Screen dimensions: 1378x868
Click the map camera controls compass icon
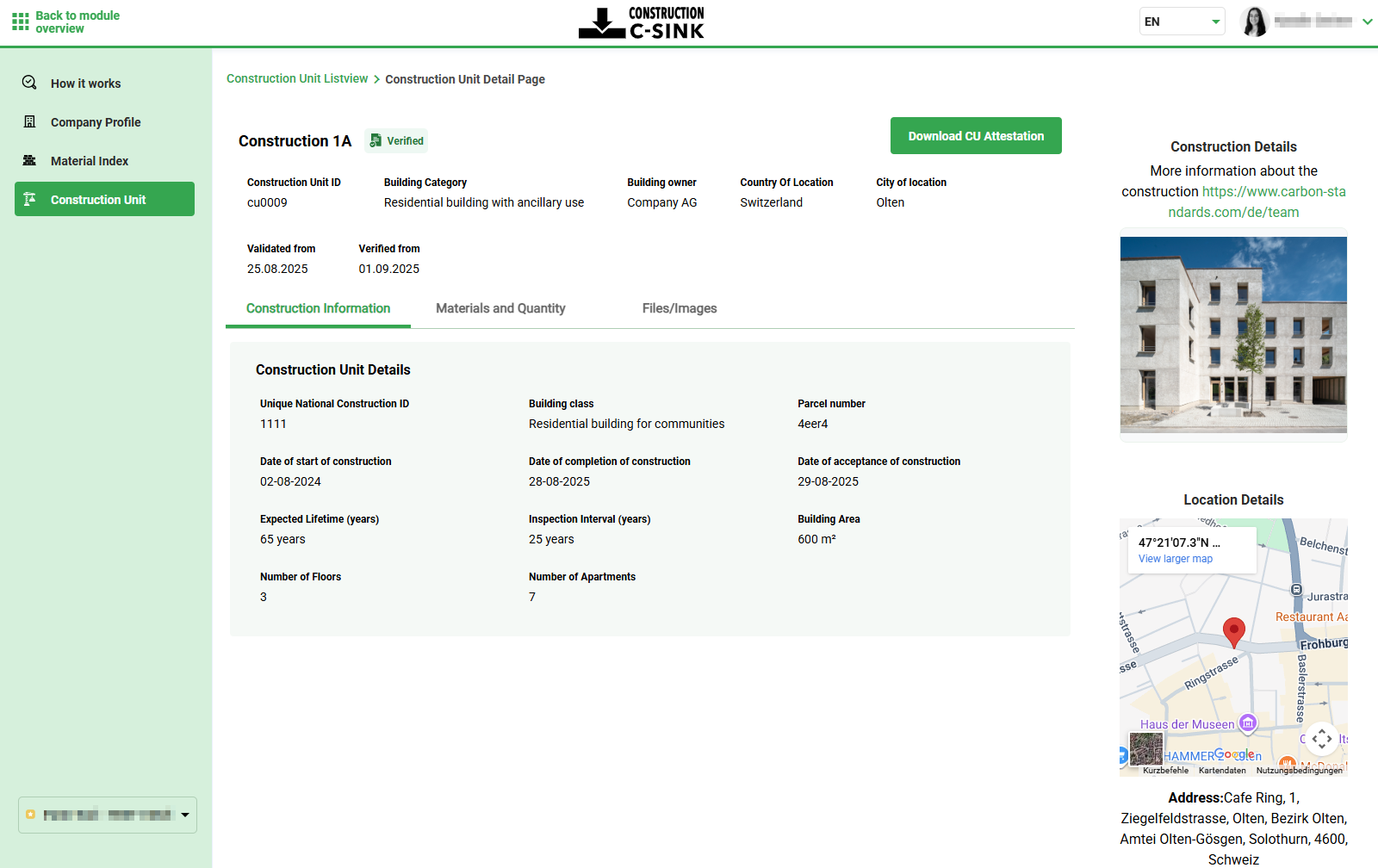[x=1322, y=739]
